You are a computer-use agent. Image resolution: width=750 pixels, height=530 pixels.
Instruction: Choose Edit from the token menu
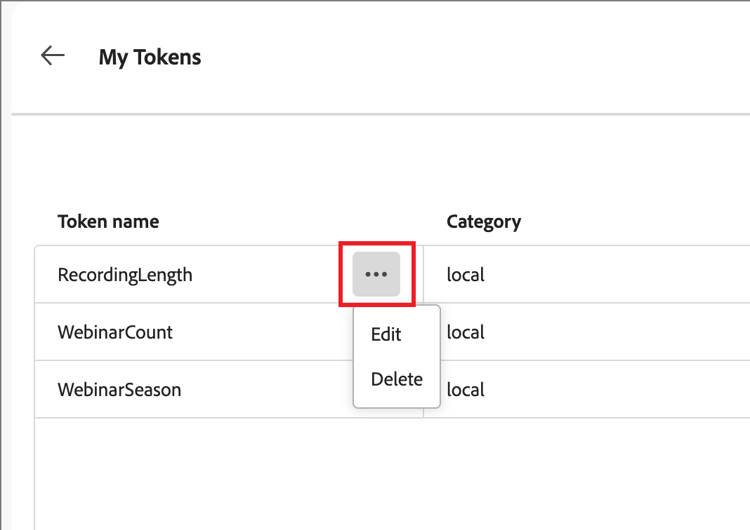click(x=386, y=334)
